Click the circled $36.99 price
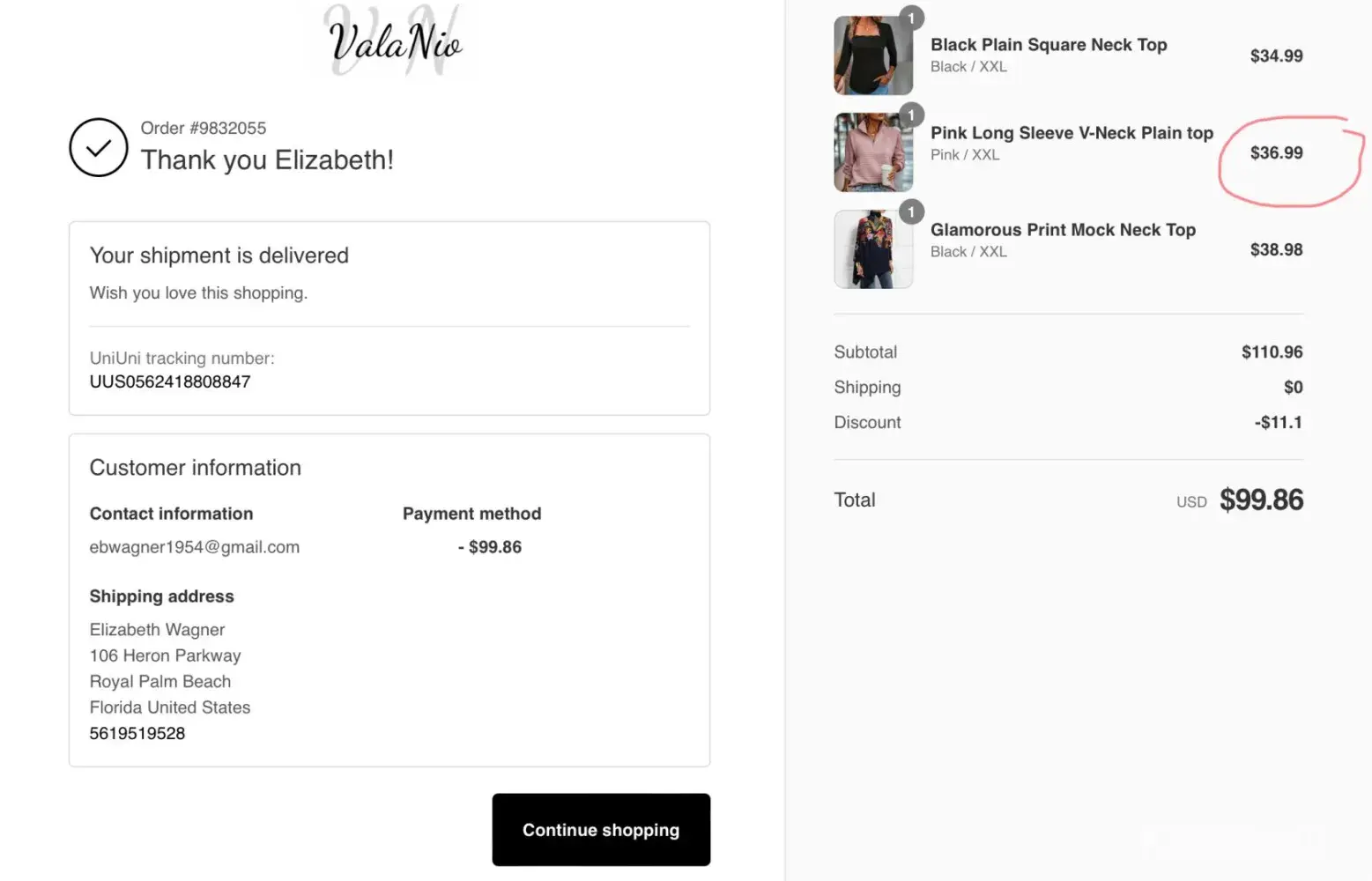Screen dimensions: 1372x881 (x=1276, y=153)
